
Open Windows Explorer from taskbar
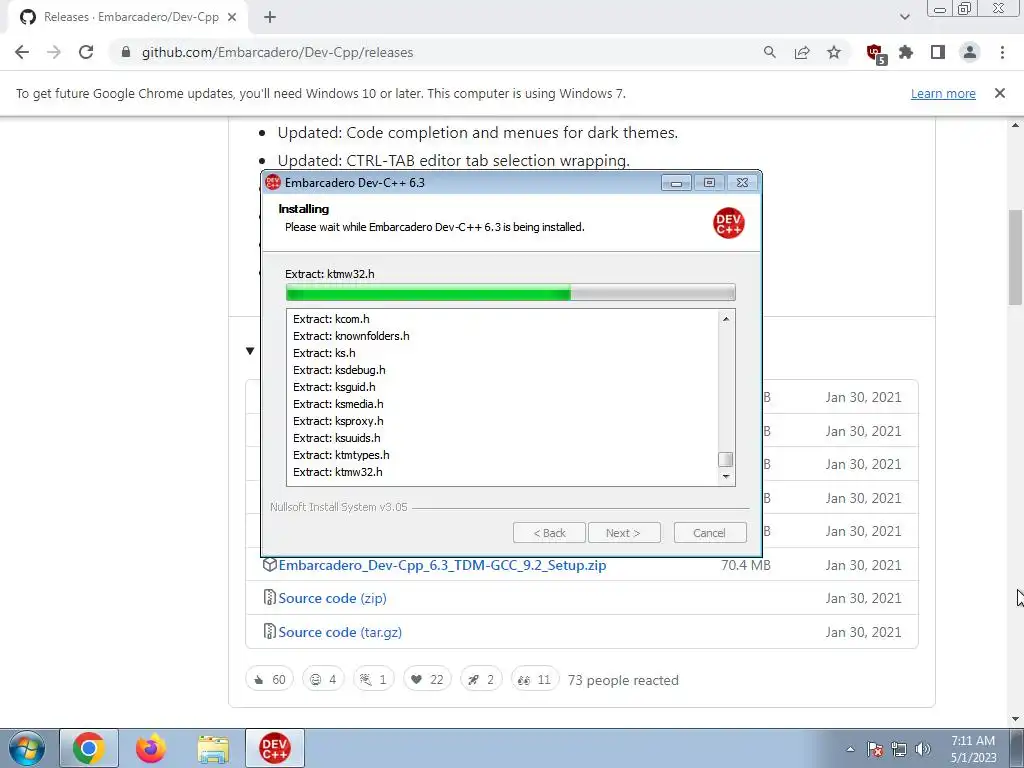pos(214,748)
